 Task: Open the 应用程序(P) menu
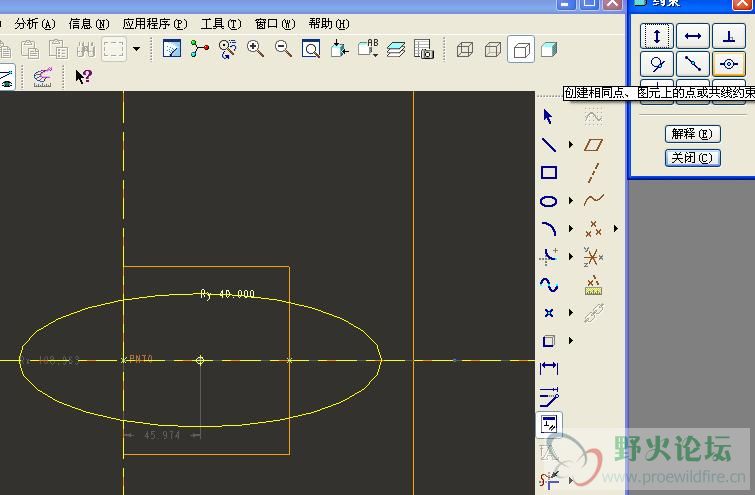[155, 24]
